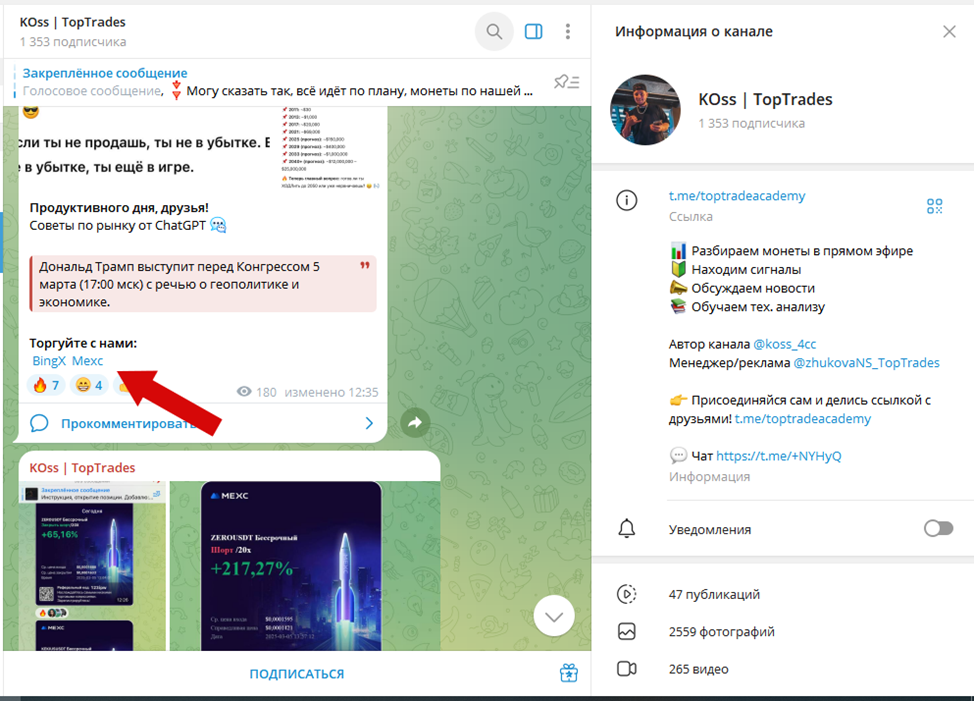Open manager @zhukovaNS_TopTrades profile
The height and width of the screenshot is (701, 974).
867,363
